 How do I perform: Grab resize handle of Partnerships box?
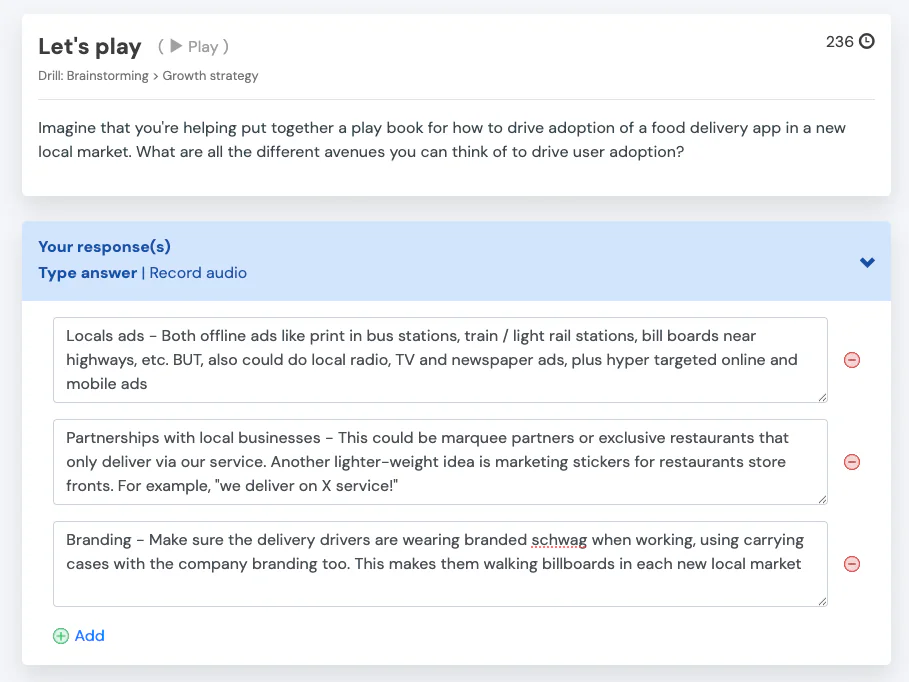[822, 499]
